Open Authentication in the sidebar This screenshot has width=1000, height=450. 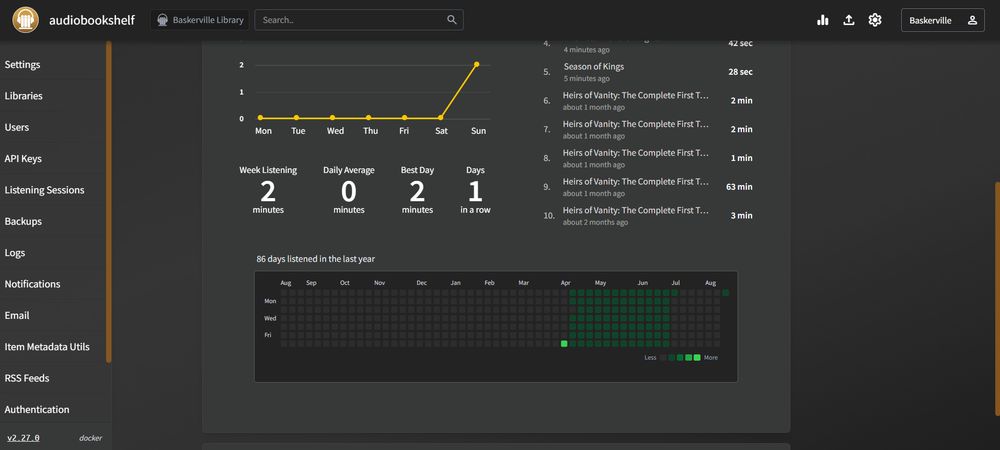tap(53, 409)
